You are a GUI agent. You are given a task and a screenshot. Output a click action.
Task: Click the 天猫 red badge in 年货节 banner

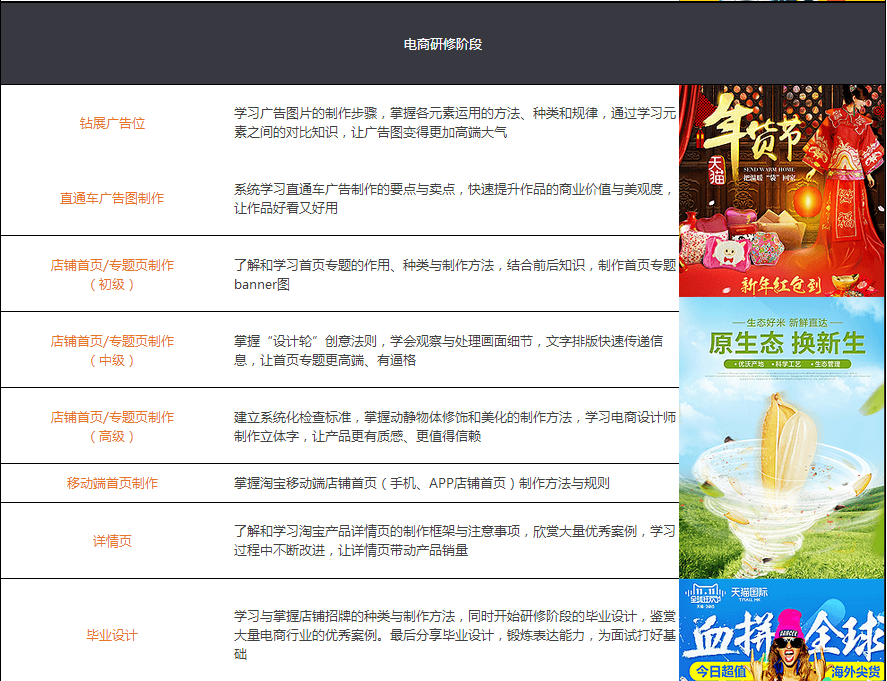716,172
